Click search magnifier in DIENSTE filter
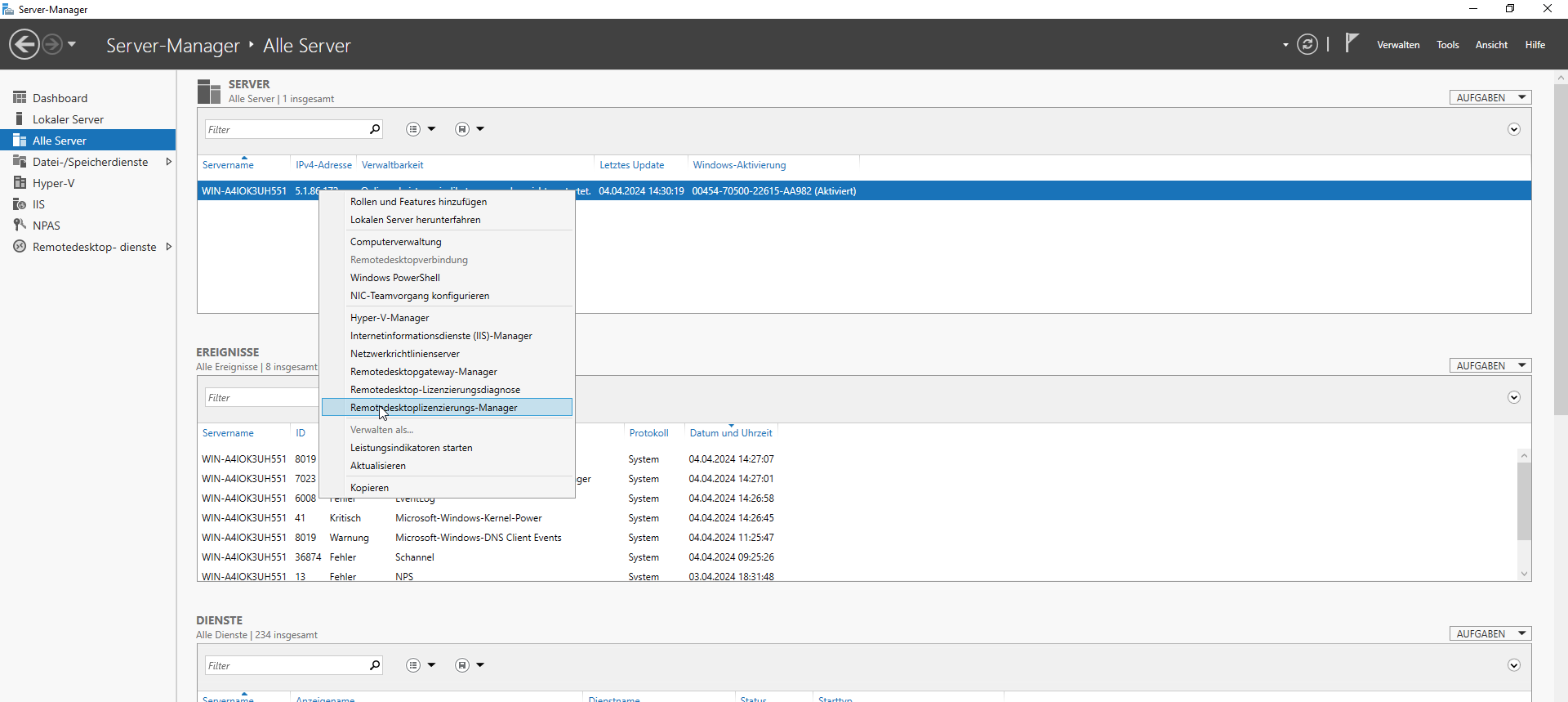Image resolution: width=1568 pixels, height=702 pixels. pyautogui.click(x=375, y=665)
